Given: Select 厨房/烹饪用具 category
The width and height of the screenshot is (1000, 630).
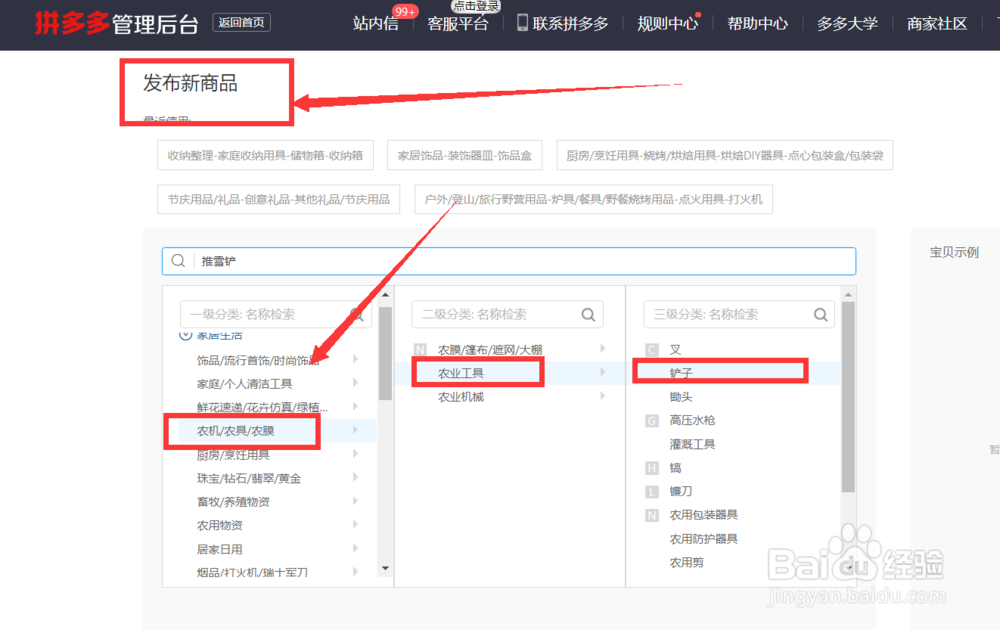Looking at the screenshot, I should 233,455.
